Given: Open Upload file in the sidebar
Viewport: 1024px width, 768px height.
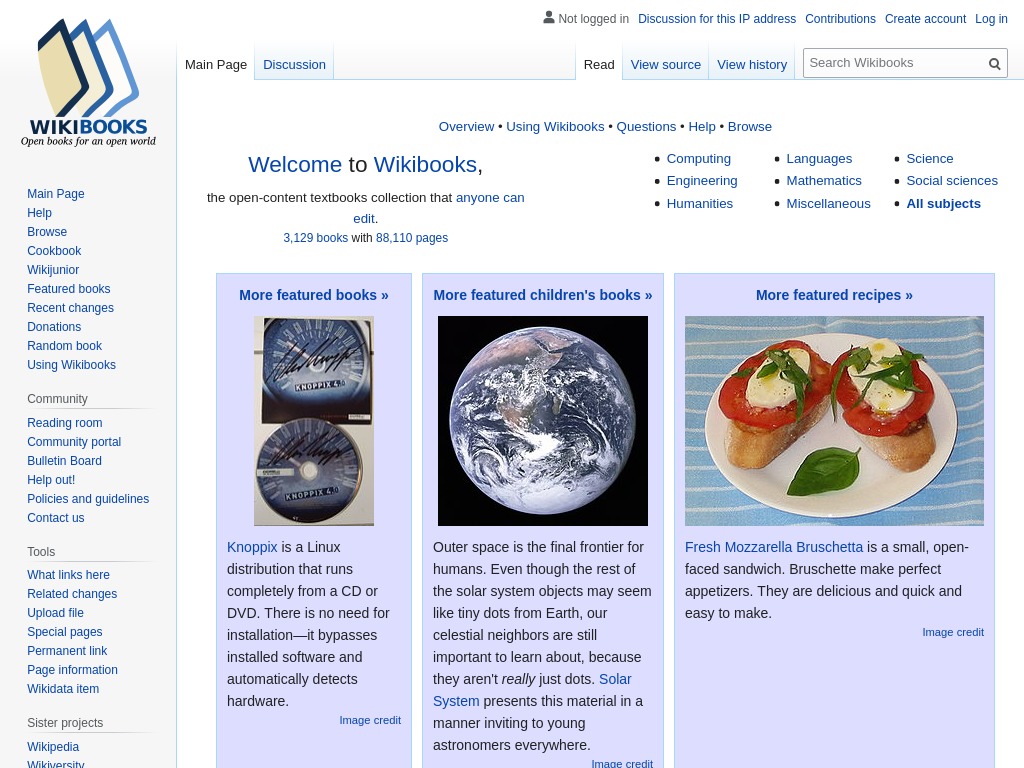Looking at the screenshot, I should 56,613.
